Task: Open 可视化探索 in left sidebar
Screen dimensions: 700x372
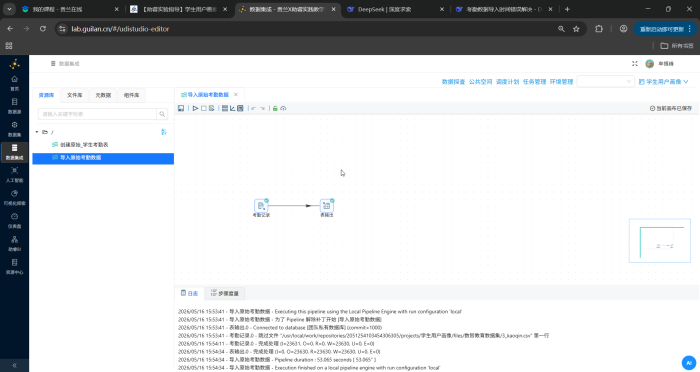Action: (x=14, y=197)
